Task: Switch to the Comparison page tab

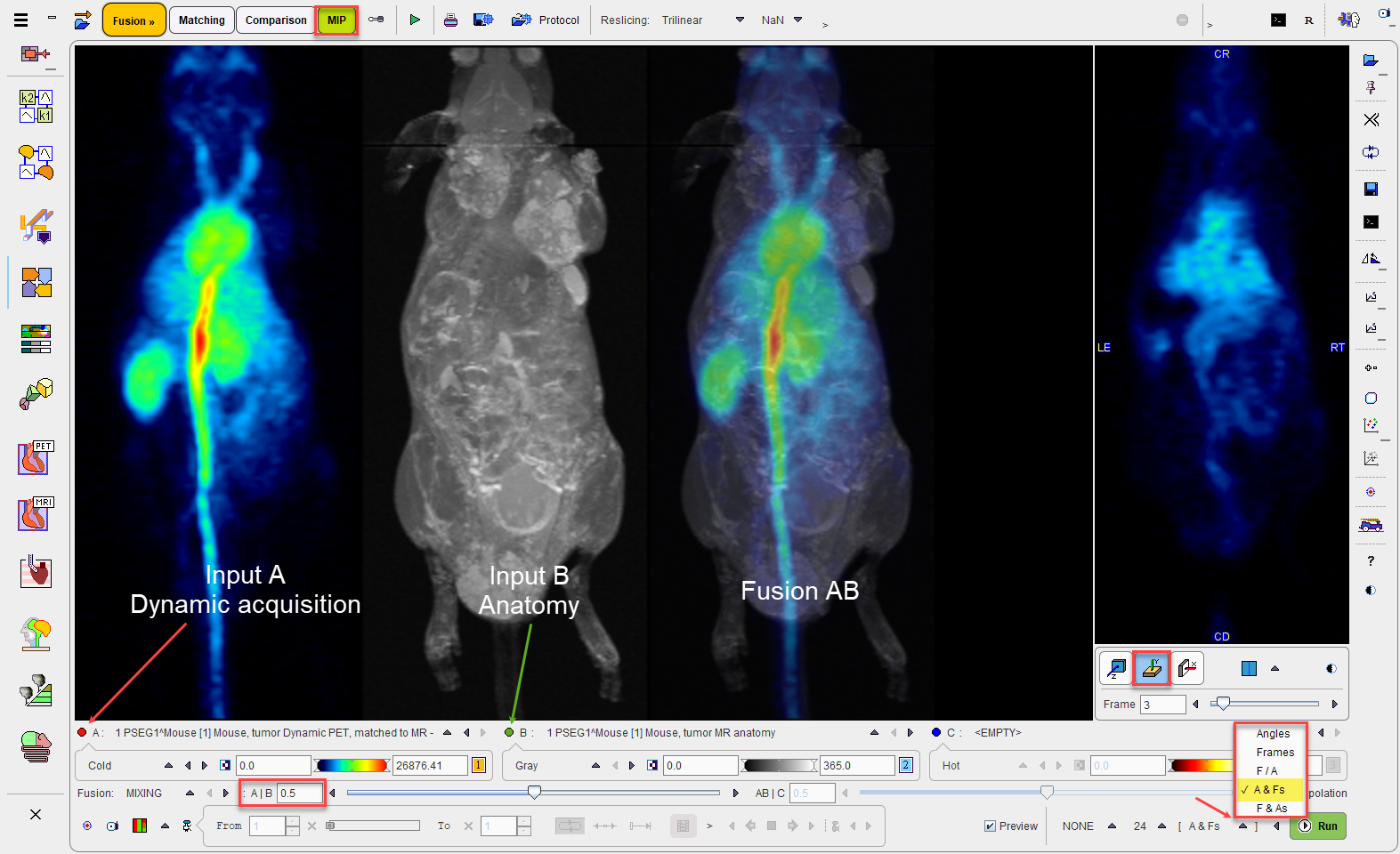Action: [x=276, y=20]
